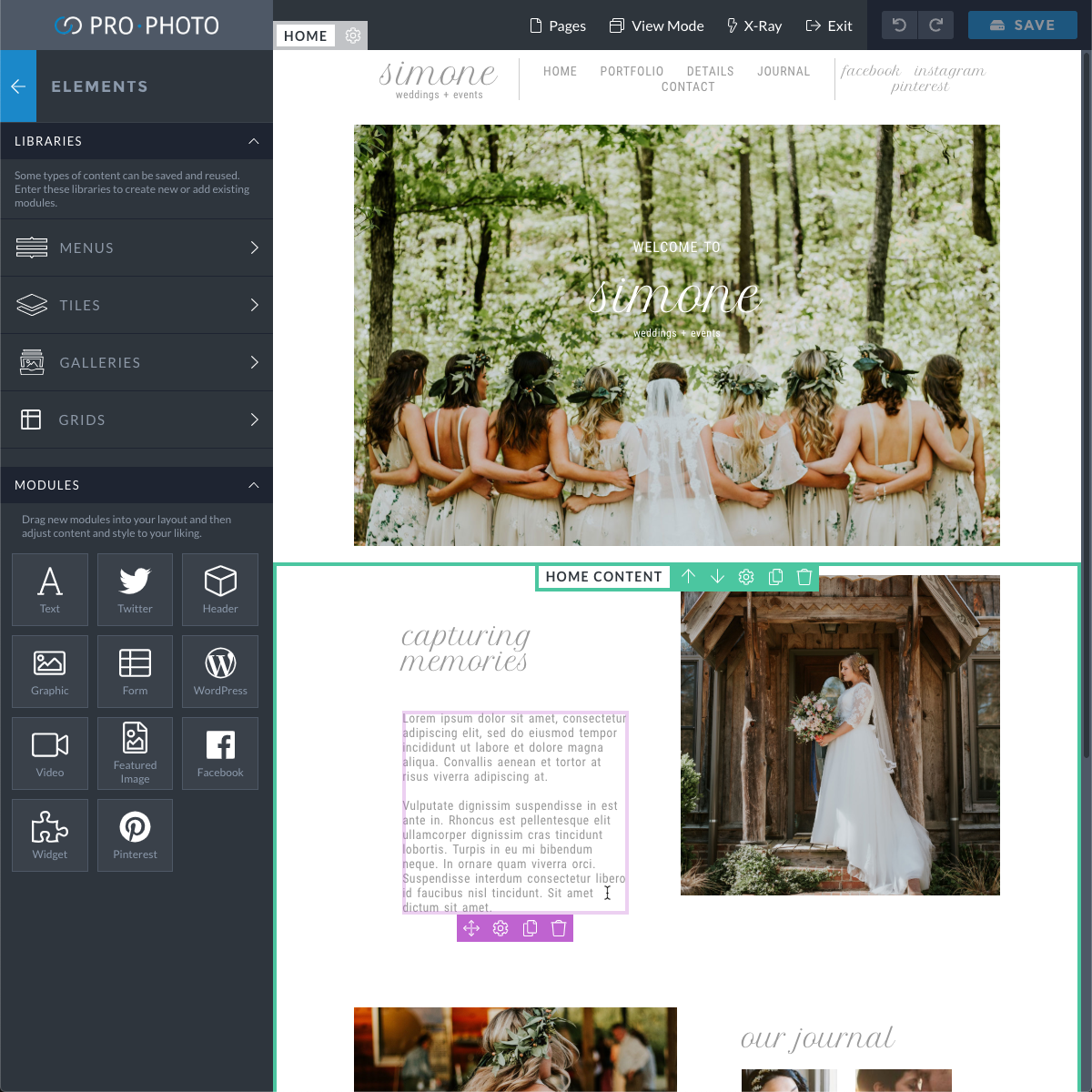Screen dimensions: 1092x1092
Task: Expand the MENUS library
Action: click(x=136, y=248)
